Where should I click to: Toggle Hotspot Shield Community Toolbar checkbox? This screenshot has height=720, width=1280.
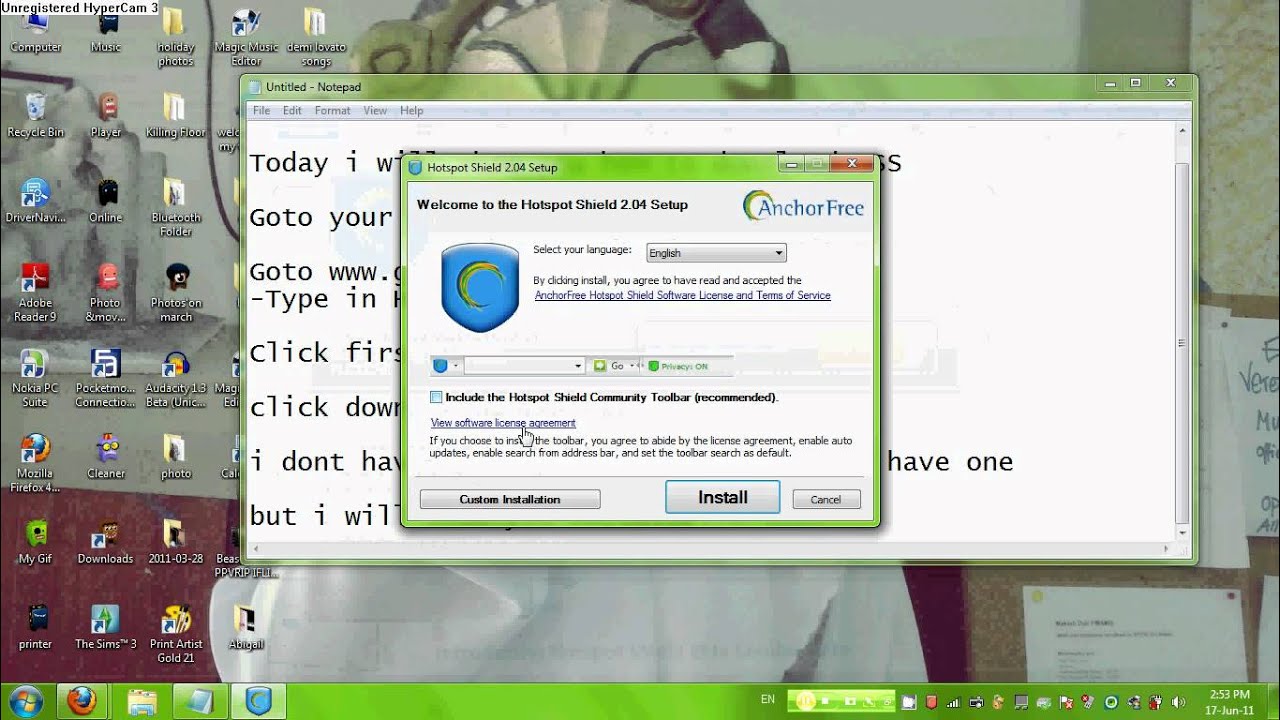436,397
